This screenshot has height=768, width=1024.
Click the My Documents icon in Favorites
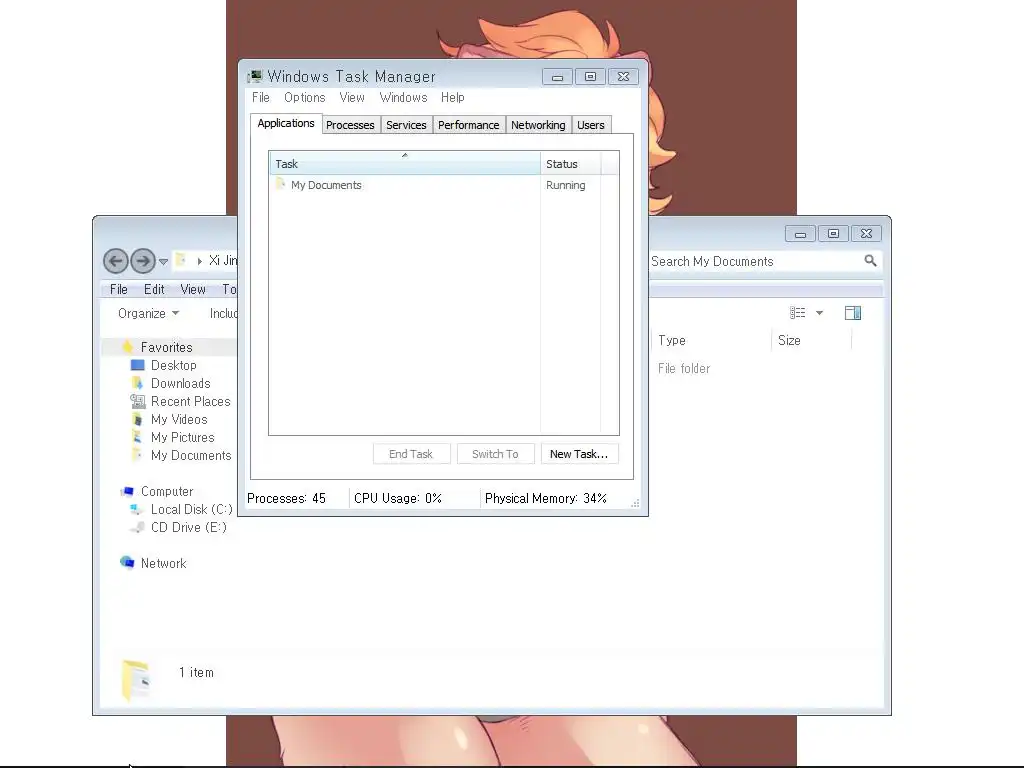137,455
